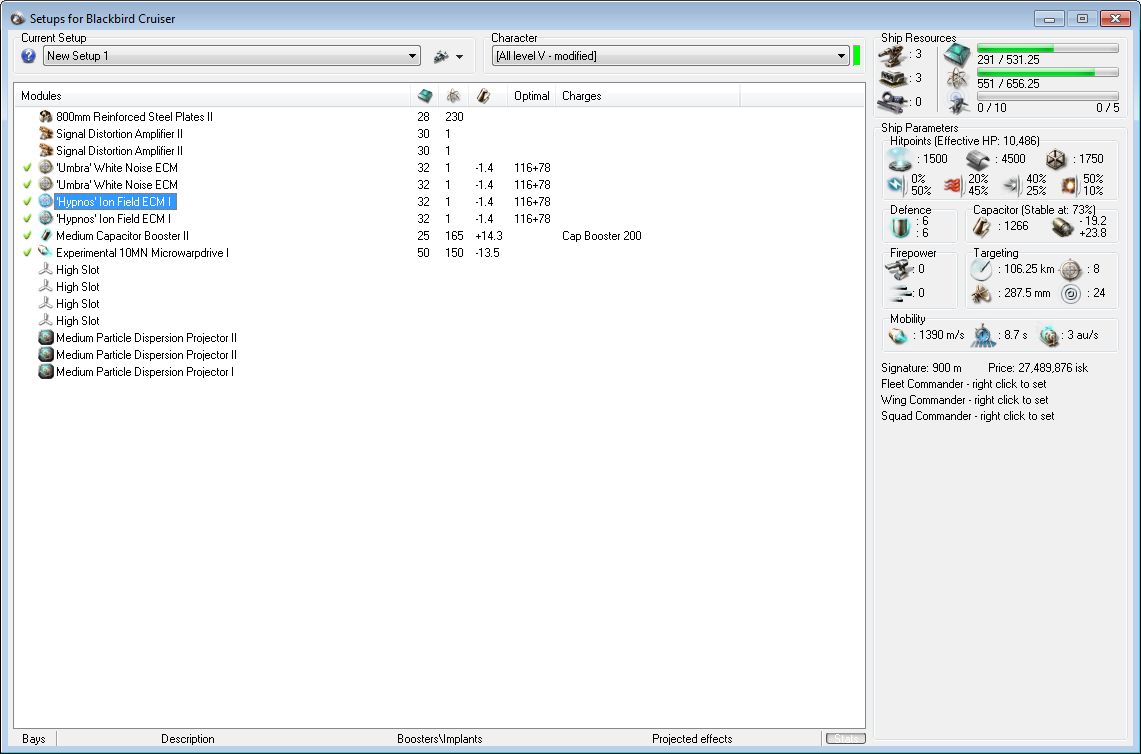Click the thermal resistance flame icon
Image resolution: width=1141 pixels, height=754 pixels.
pyautogui.click(x=953, y=186)
